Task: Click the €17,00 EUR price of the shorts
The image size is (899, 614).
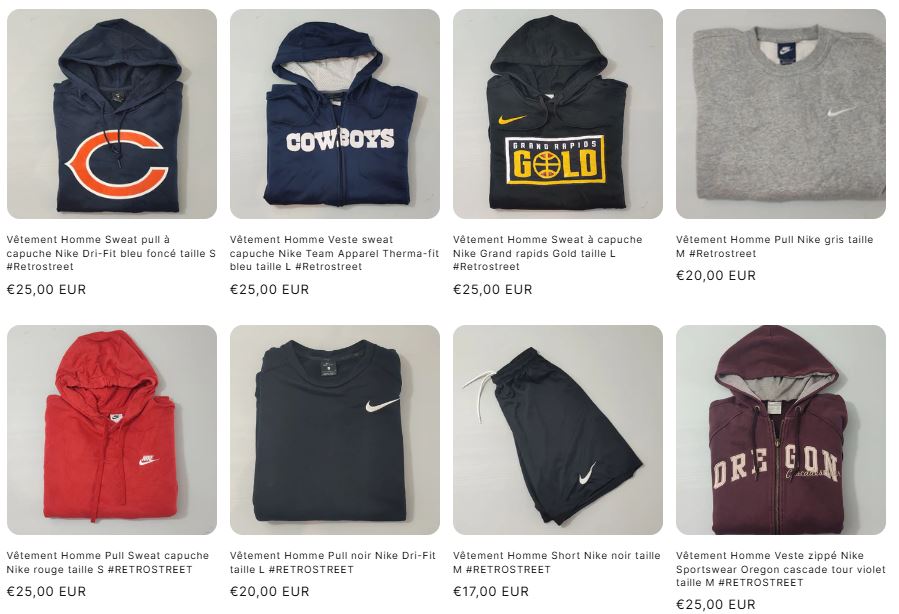Action: tap(491, 592)
